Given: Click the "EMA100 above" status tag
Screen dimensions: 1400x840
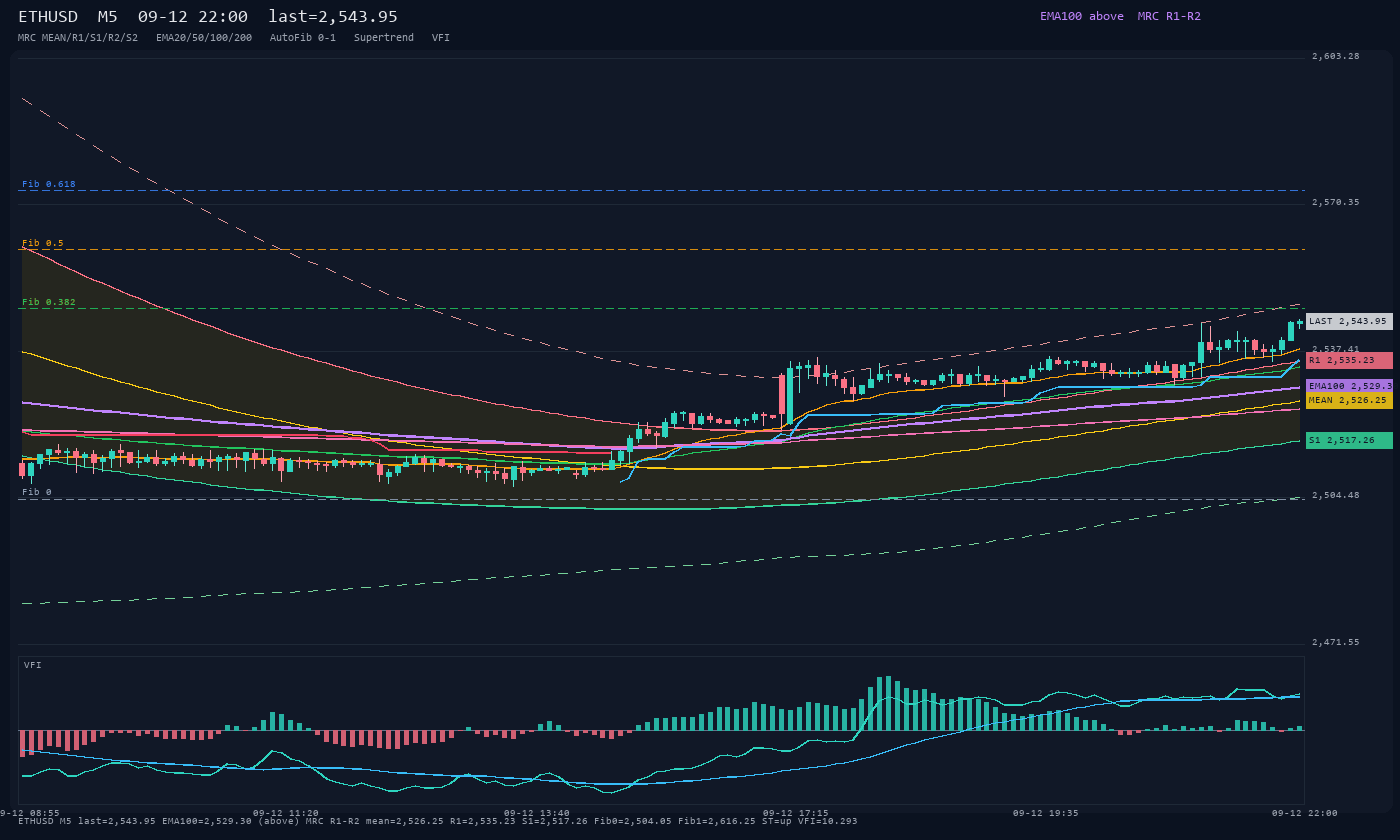Looking at the screenshot, I should [1081, 16].
